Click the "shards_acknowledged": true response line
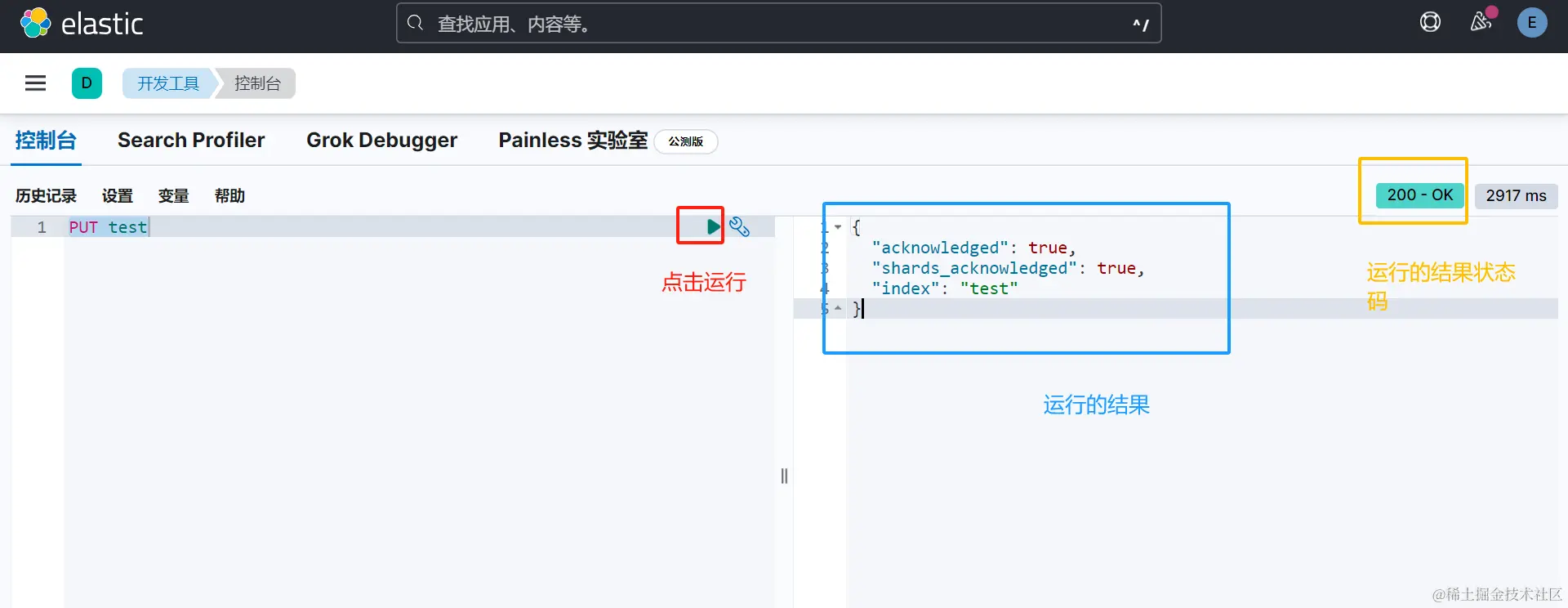 1008,268
